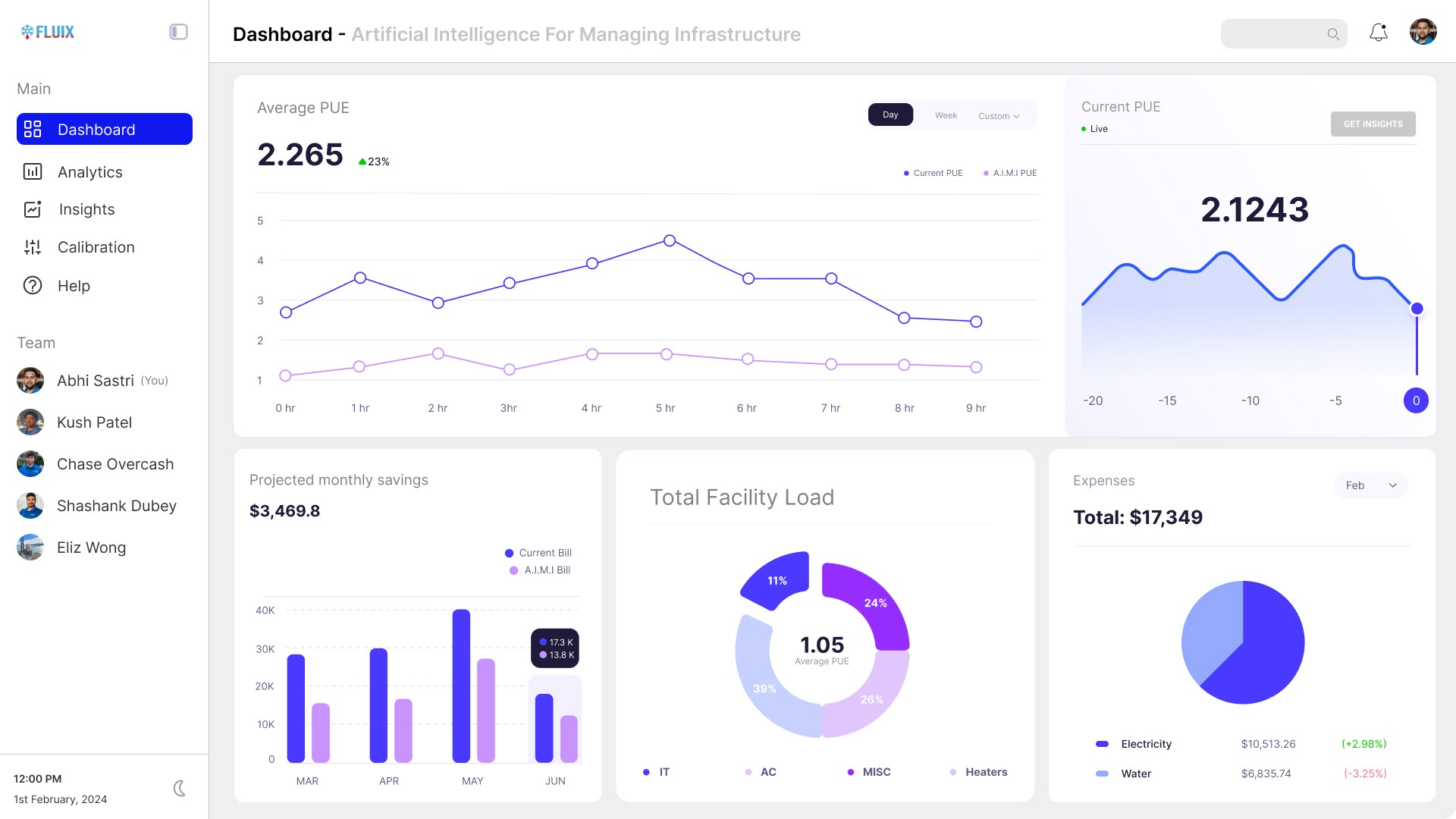Click the Calibration sidebar icon
Viewport: 1456px width, 819px height.
(x=32, y=247)
